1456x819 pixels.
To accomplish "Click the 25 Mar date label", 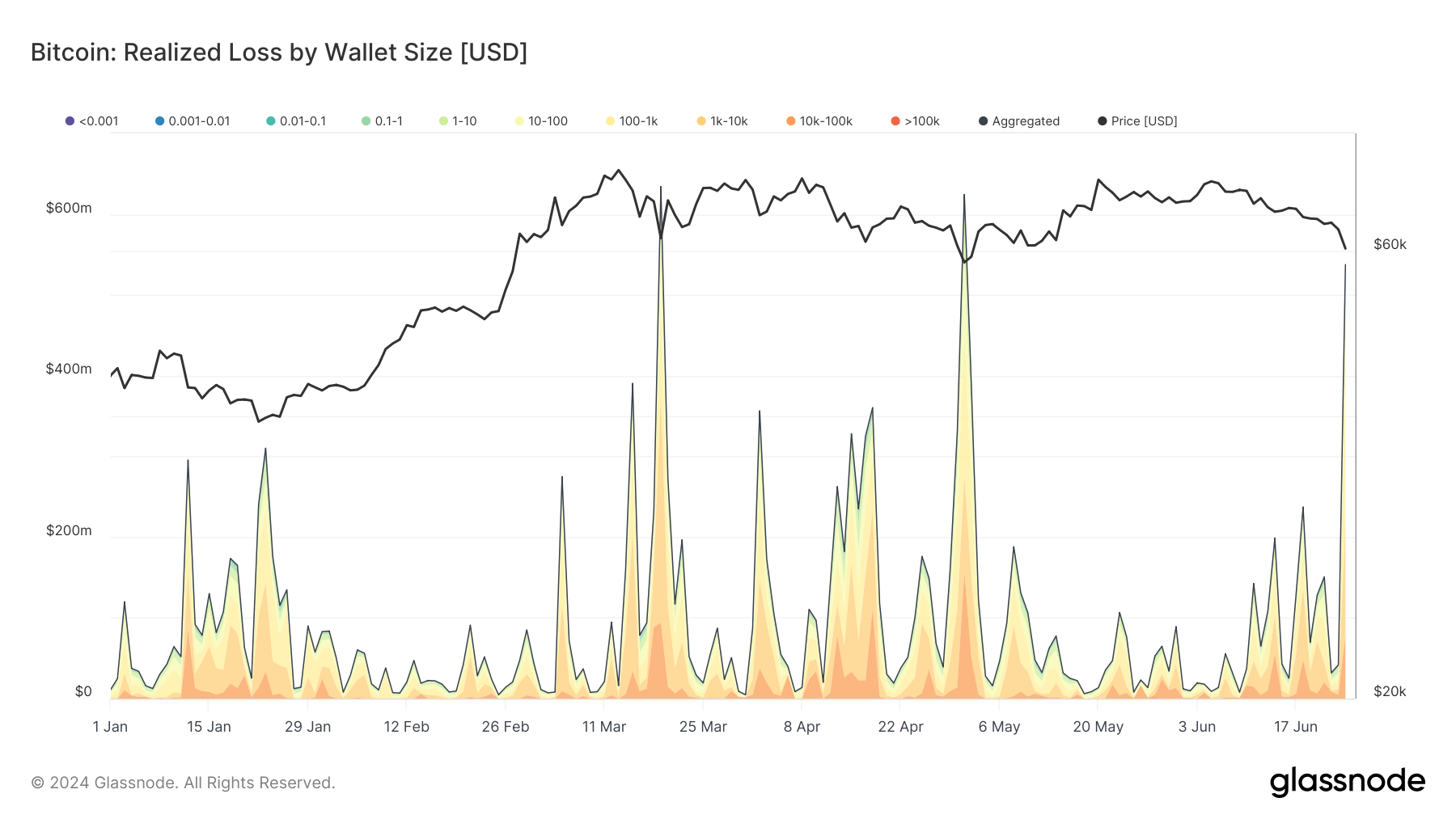I will pos(703,727).
